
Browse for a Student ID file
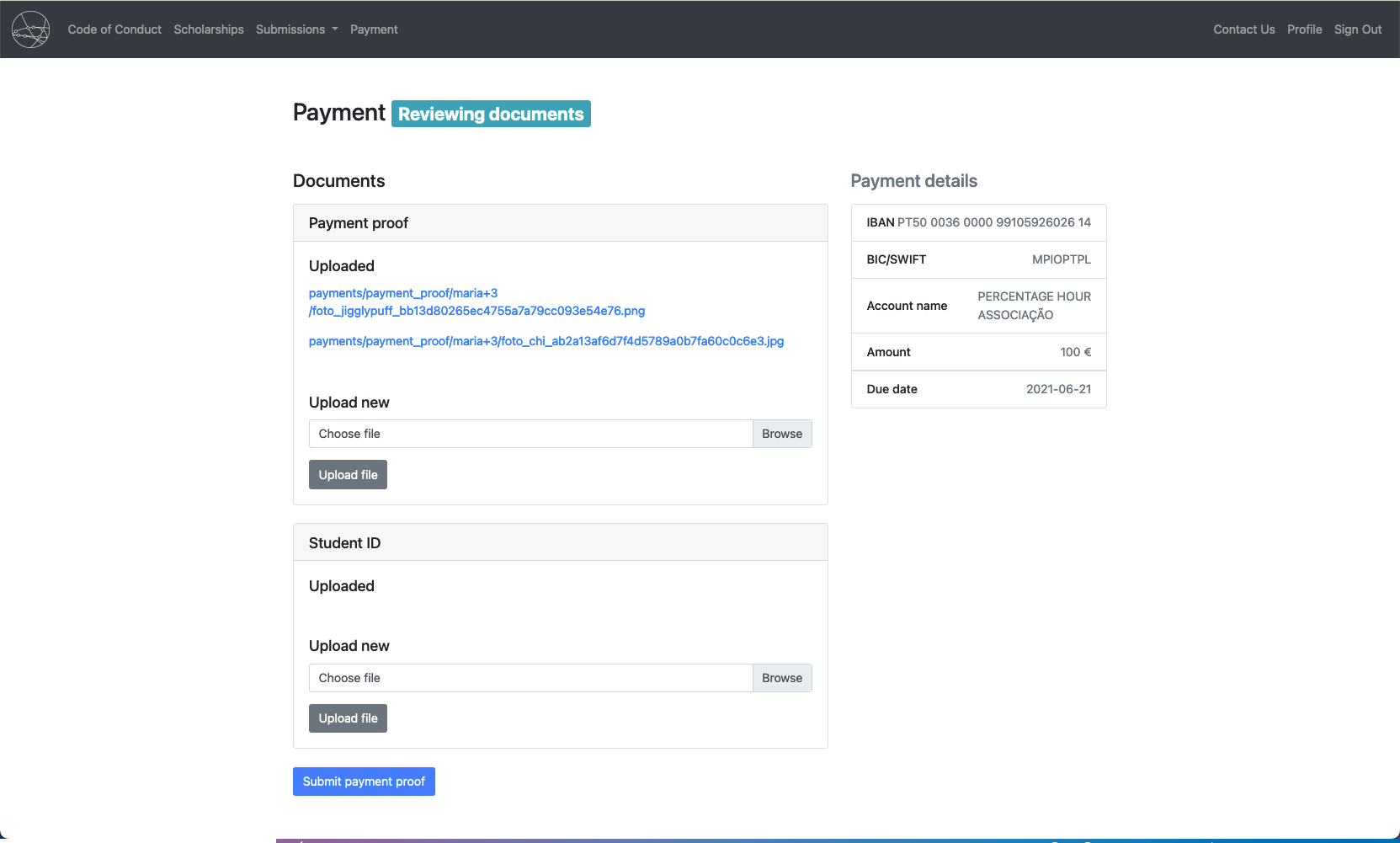point(781,677)
